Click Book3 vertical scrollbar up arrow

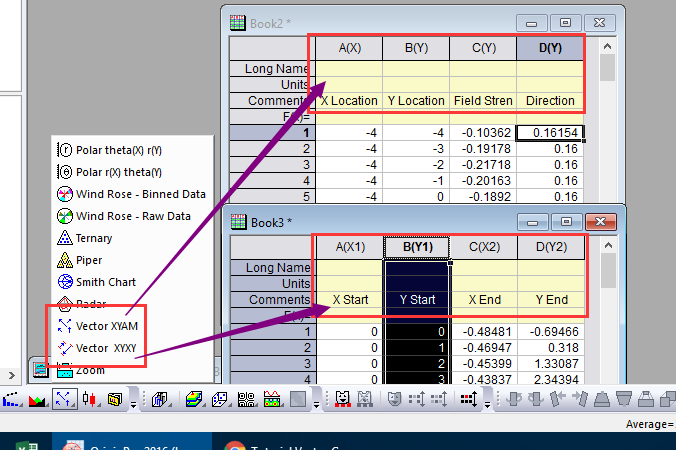click(608, 245)
